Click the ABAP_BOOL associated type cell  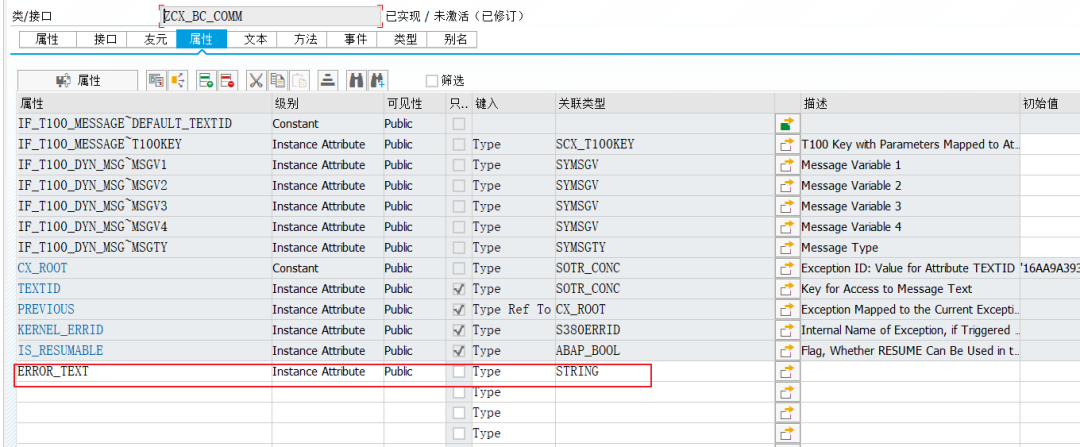pos(665,351)
